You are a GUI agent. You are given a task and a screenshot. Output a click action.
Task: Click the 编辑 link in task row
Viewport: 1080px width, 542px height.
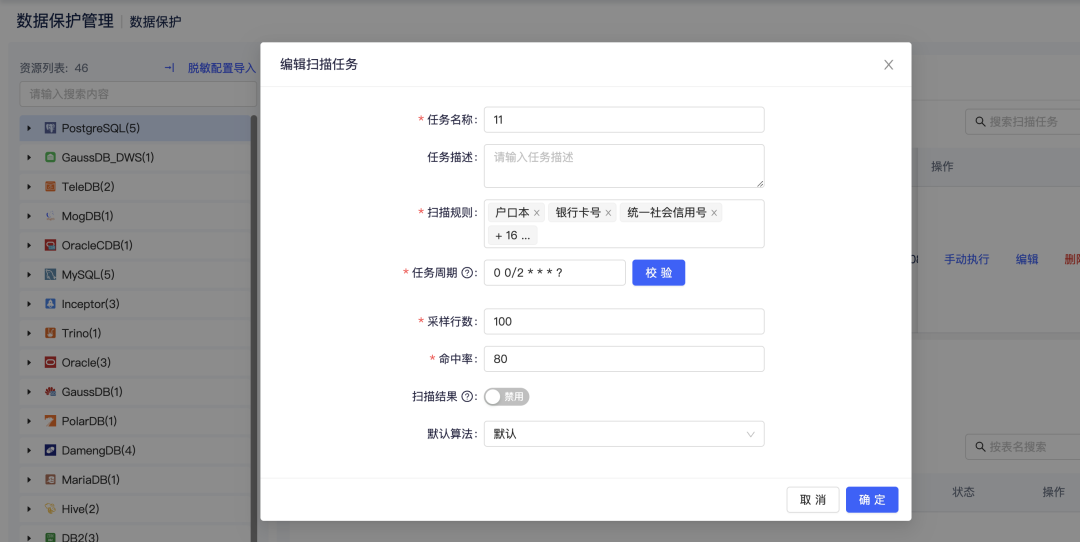click(x=1027, y=259)
